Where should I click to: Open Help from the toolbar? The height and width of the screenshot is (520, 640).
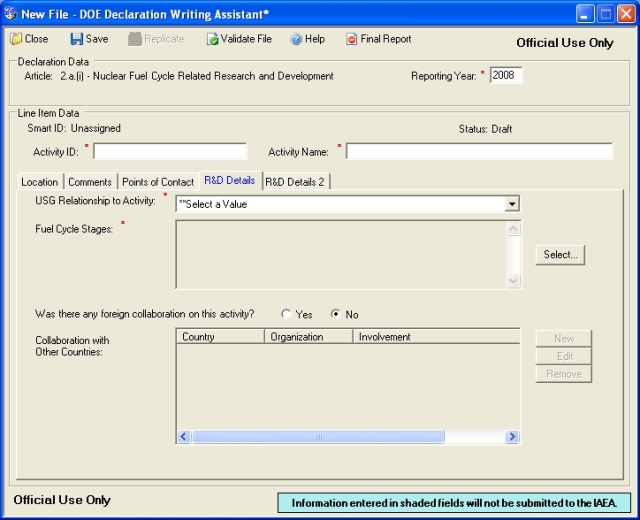[296, 39]
